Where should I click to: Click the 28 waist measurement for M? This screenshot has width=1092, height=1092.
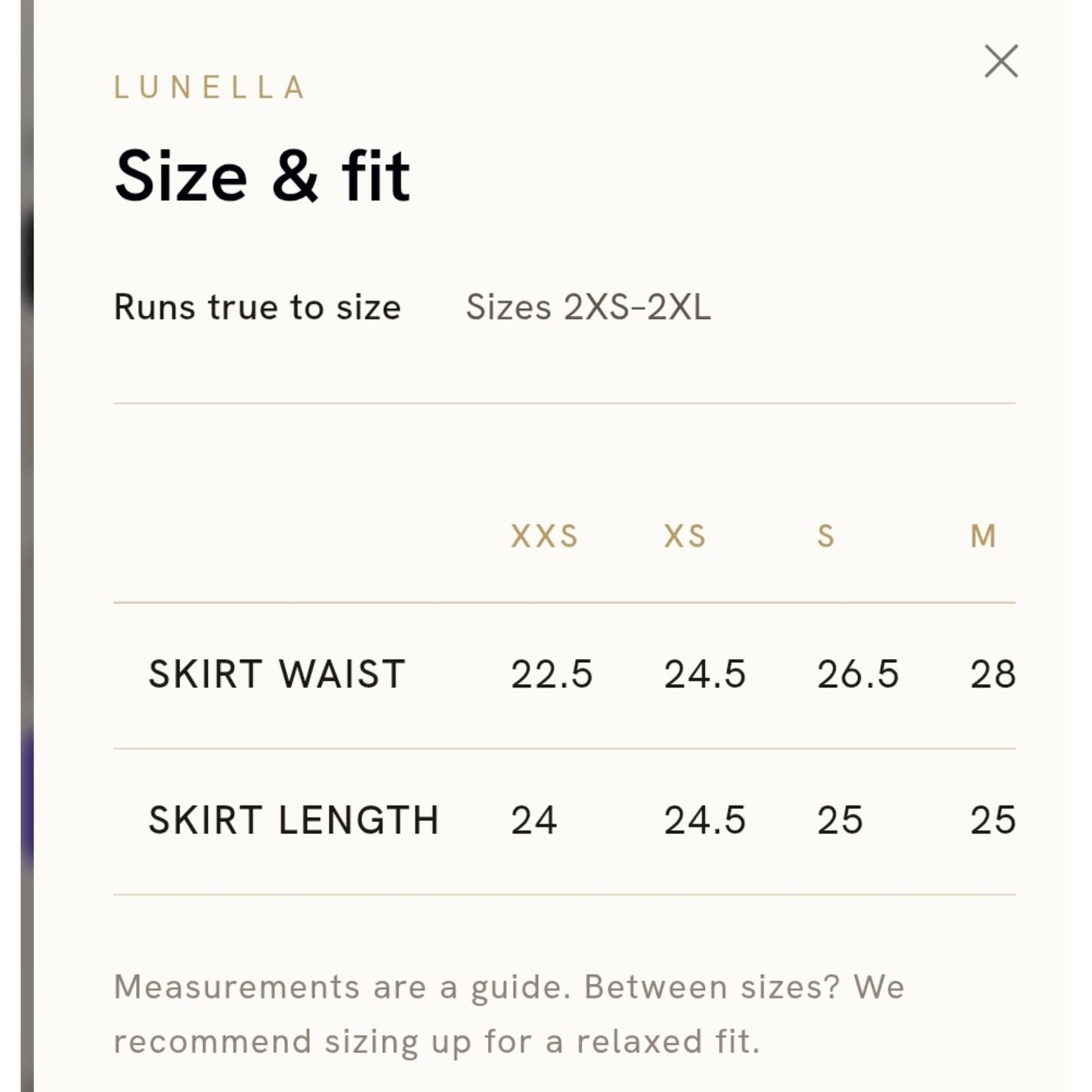coord(993,674)
